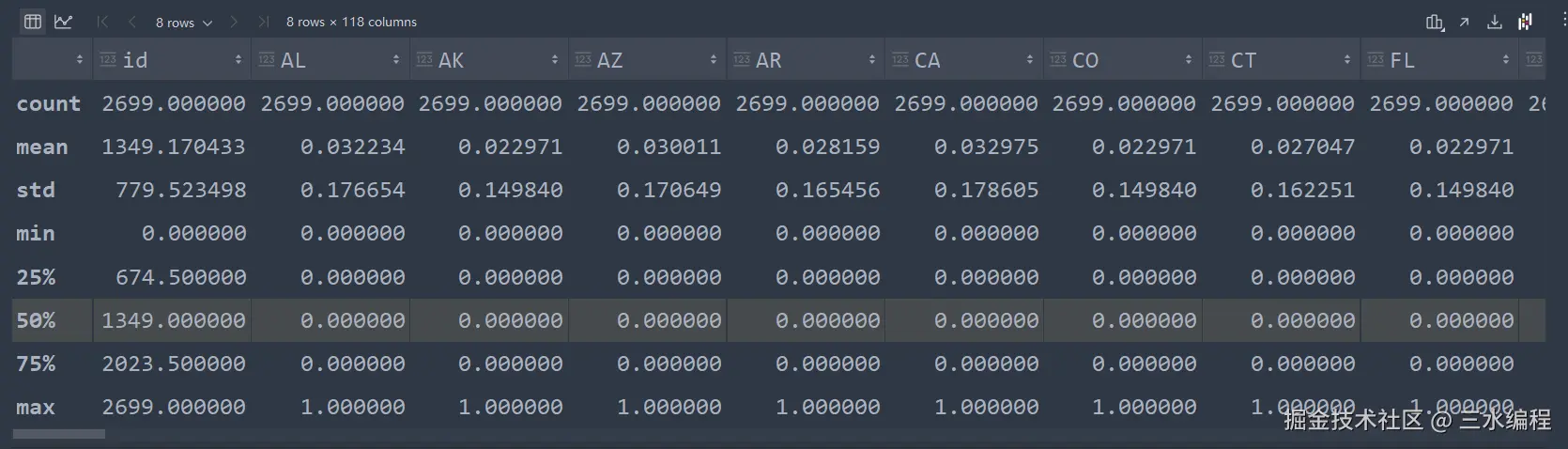1568x449 pixels.
Task: Toggle sort arrows on AZ column
Action: (714, 60)
